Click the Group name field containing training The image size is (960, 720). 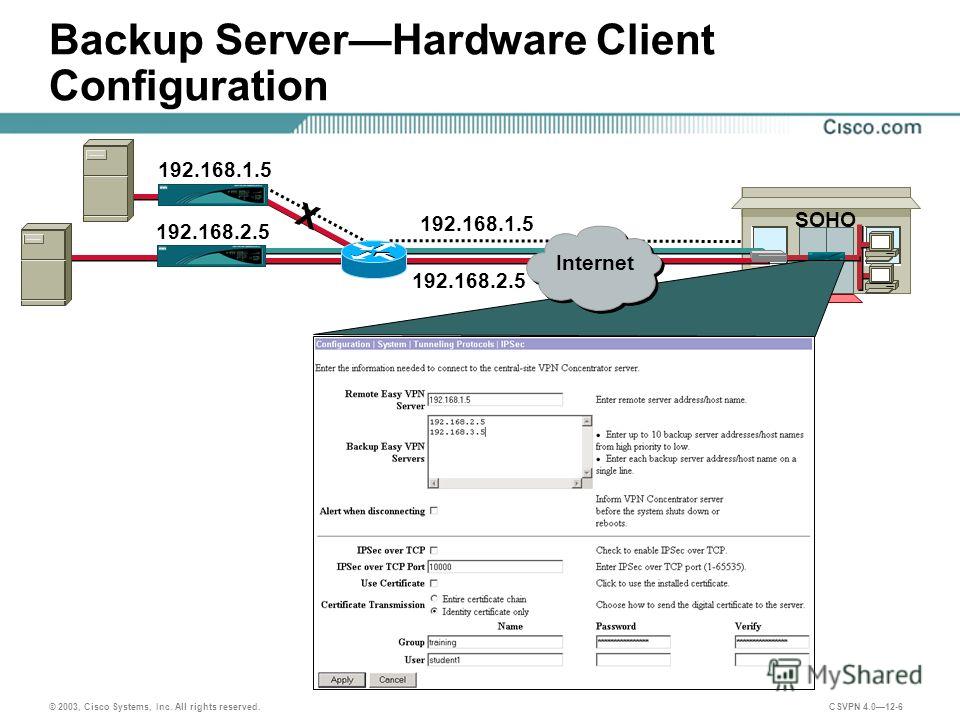[495, 642]
